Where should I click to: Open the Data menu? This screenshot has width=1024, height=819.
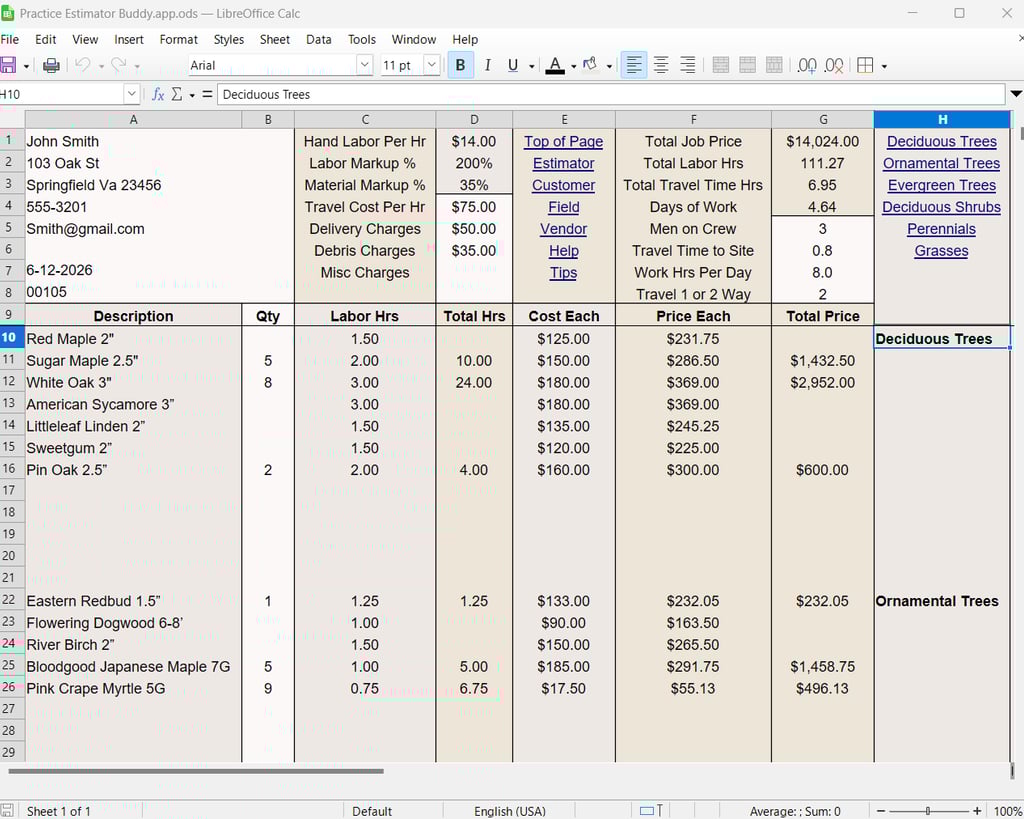point(318,40)
